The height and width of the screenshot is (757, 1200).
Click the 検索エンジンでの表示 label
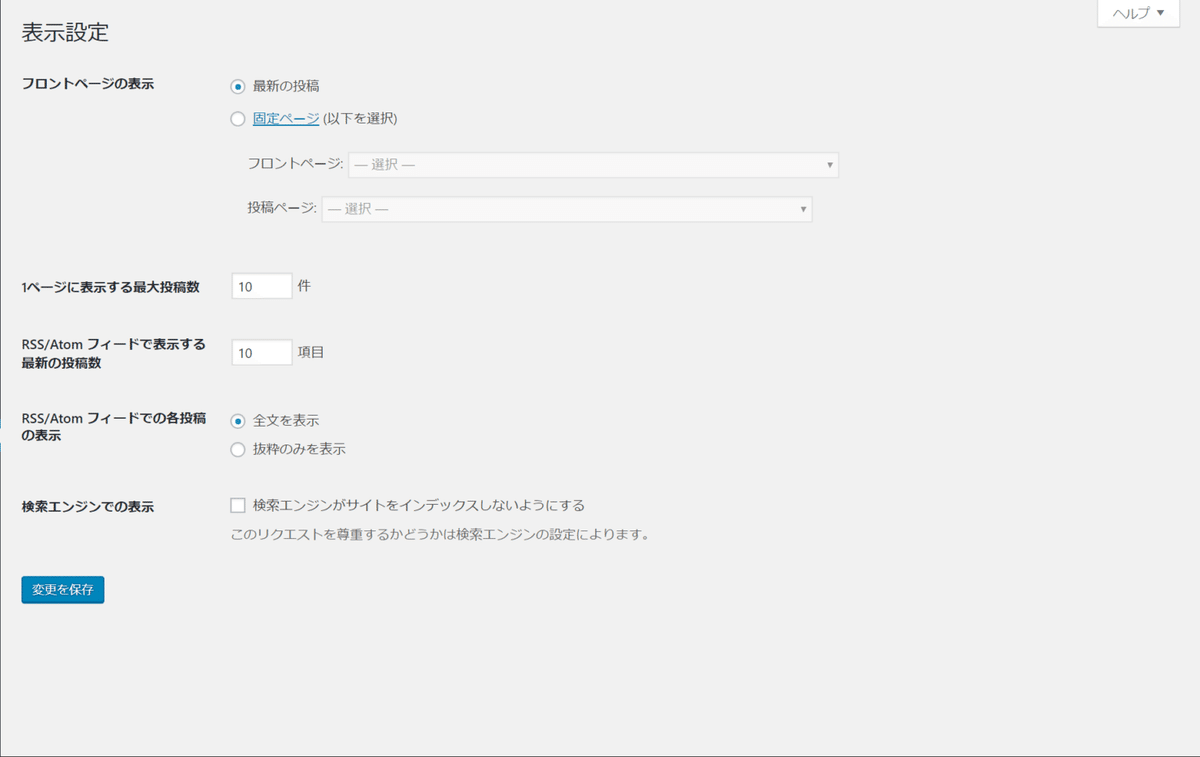[88, 507]
